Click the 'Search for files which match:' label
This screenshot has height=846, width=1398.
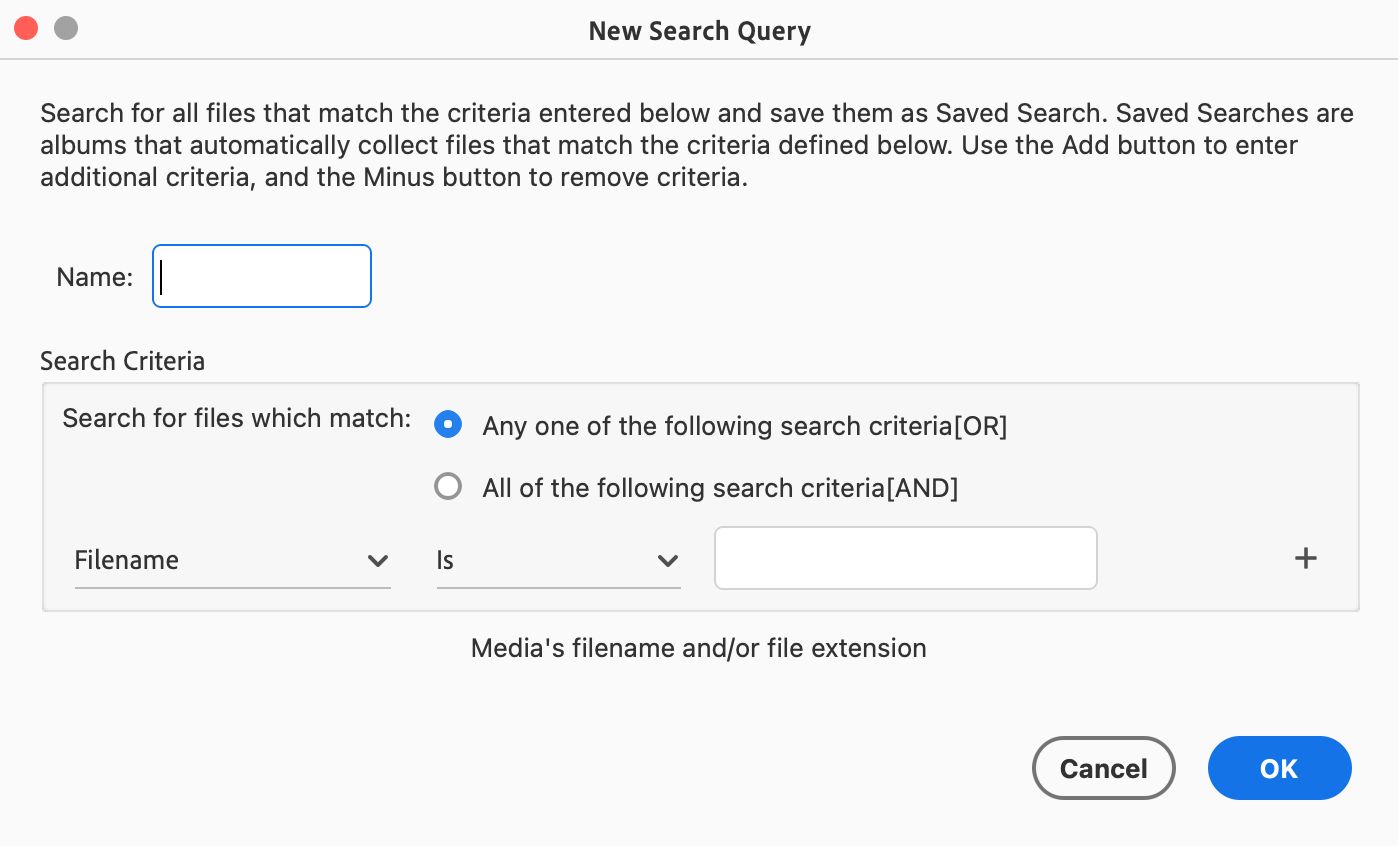pos(236,418)
